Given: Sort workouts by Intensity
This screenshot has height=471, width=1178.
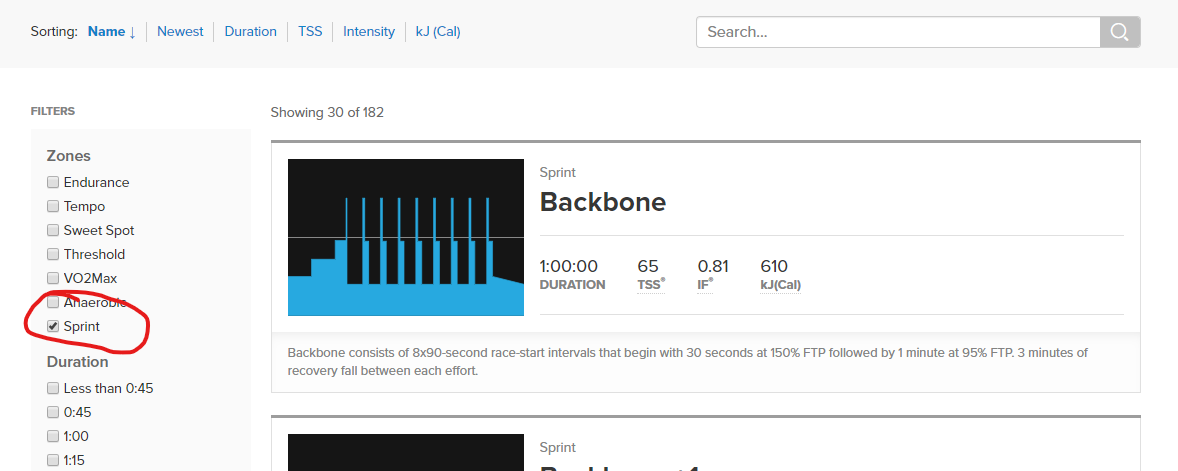Looking at the screenshot, I should pos(369,32).
